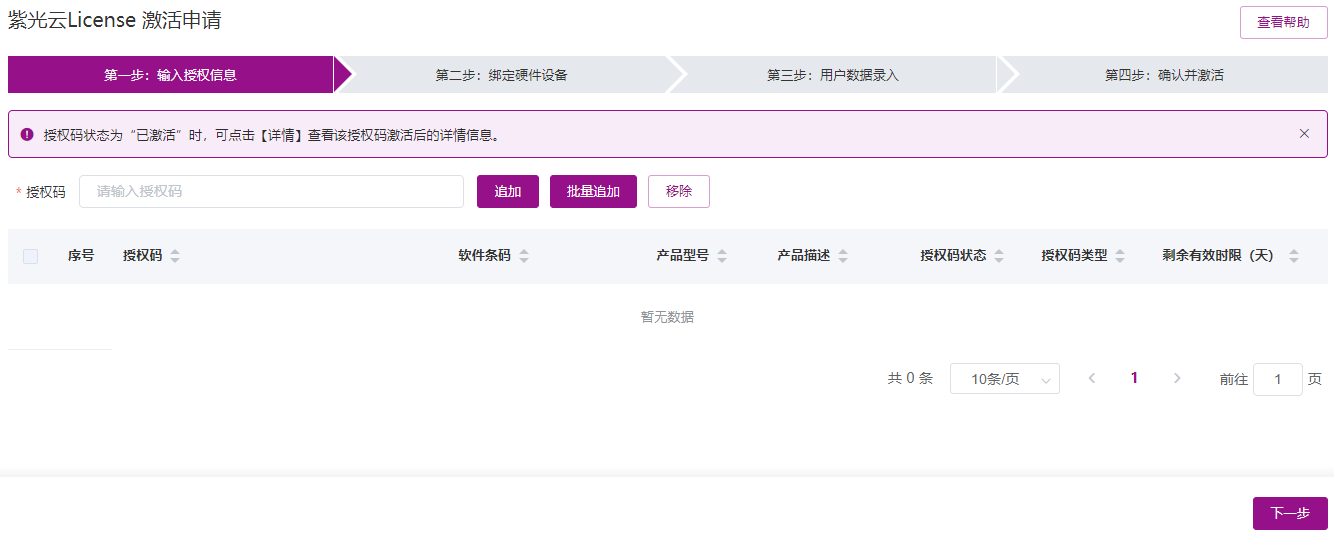The image size is (1334, 534).
Task: Proceed with 下一步 button
Action: (x=1290, y=513)
